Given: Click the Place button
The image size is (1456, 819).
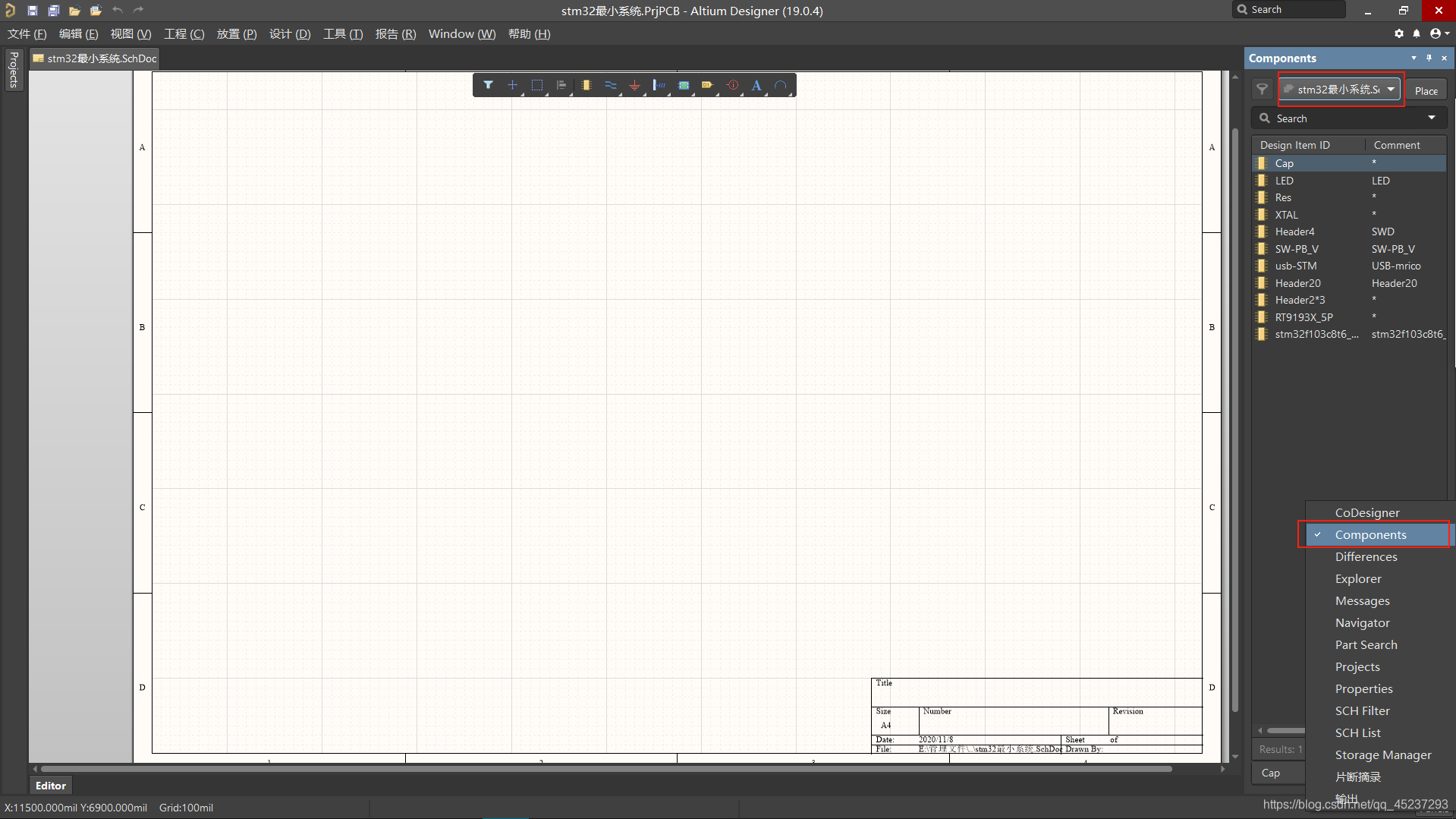Looking at the screenshot, I should tap(1426, 90).
